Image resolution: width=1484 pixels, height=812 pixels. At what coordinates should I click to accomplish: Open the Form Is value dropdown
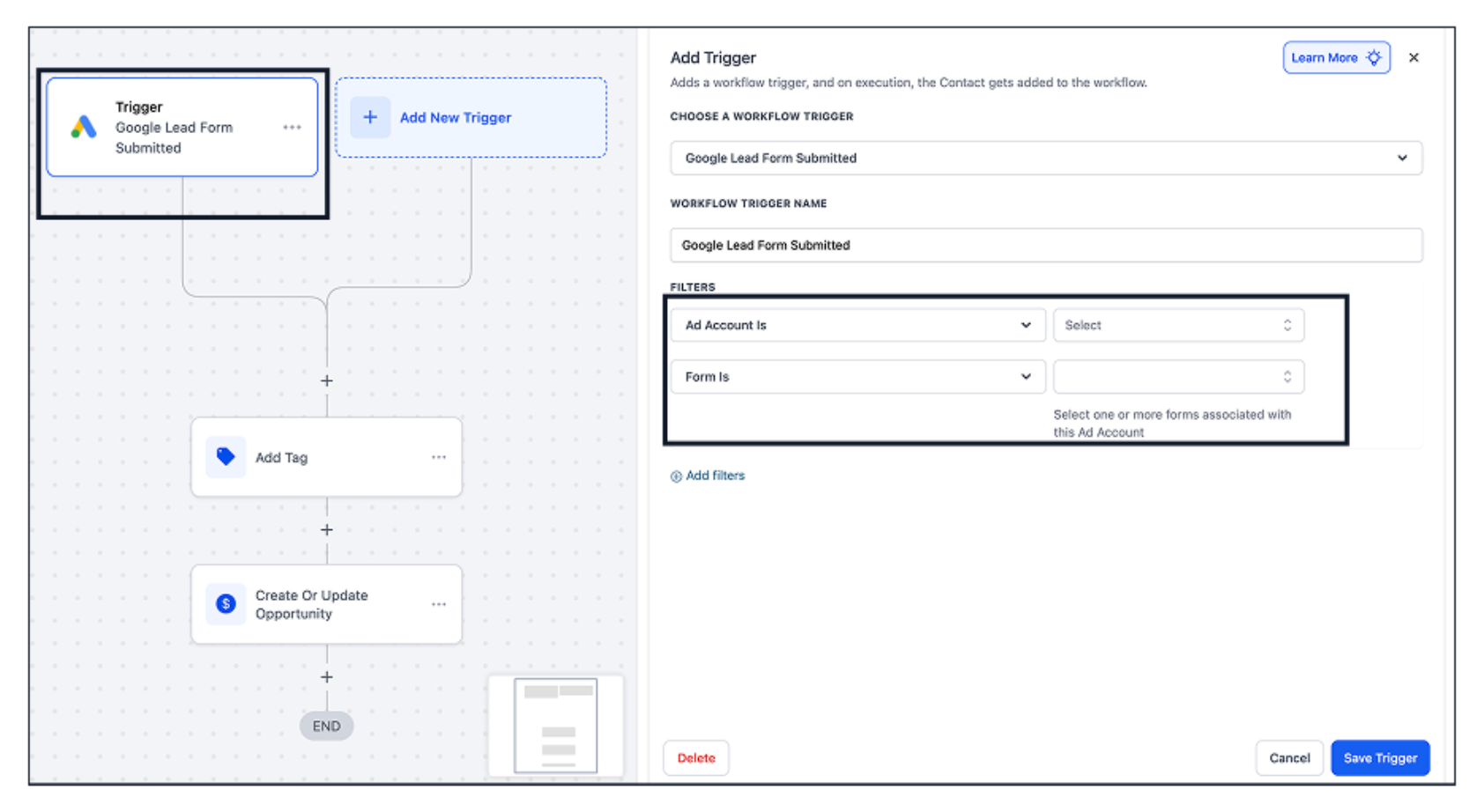(1178, 376)
